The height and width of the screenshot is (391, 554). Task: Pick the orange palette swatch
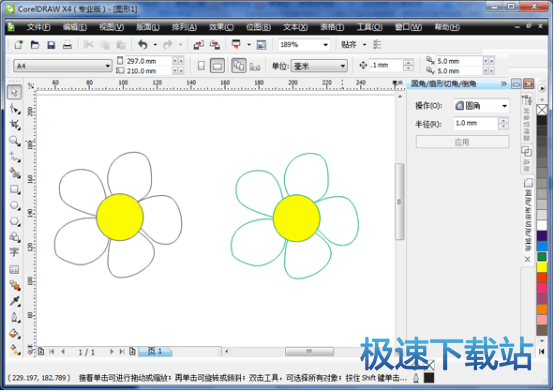click(542, 309)
